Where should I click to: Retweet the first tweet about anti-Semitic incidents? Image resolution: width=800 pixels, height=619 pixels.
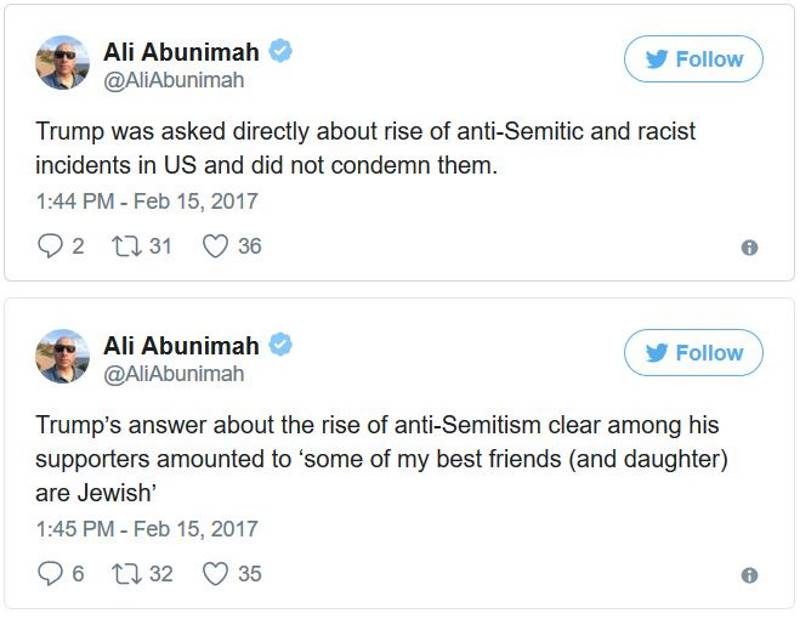point(126,246)
